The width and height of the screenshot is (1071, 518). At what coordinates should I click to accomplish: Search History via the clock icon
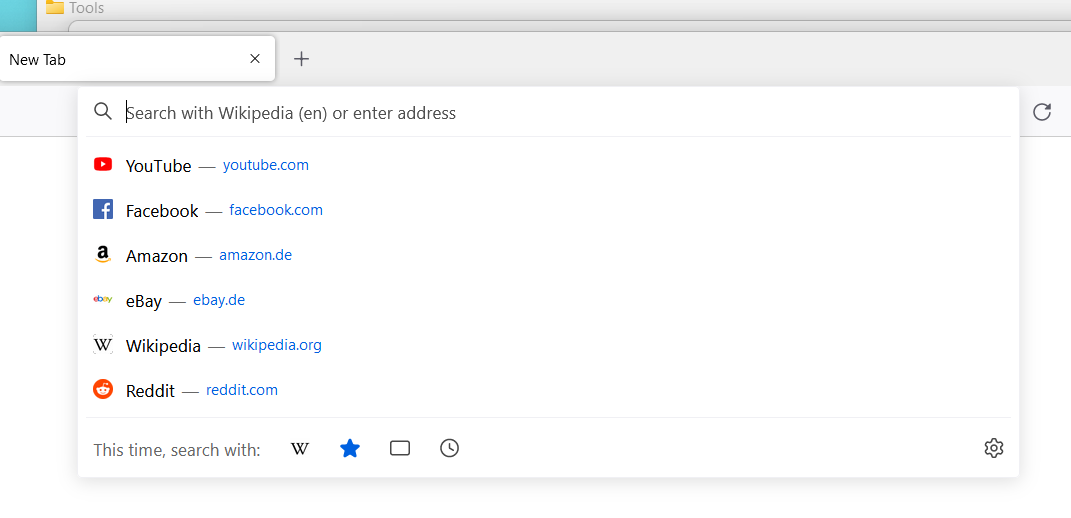point(449,448)
